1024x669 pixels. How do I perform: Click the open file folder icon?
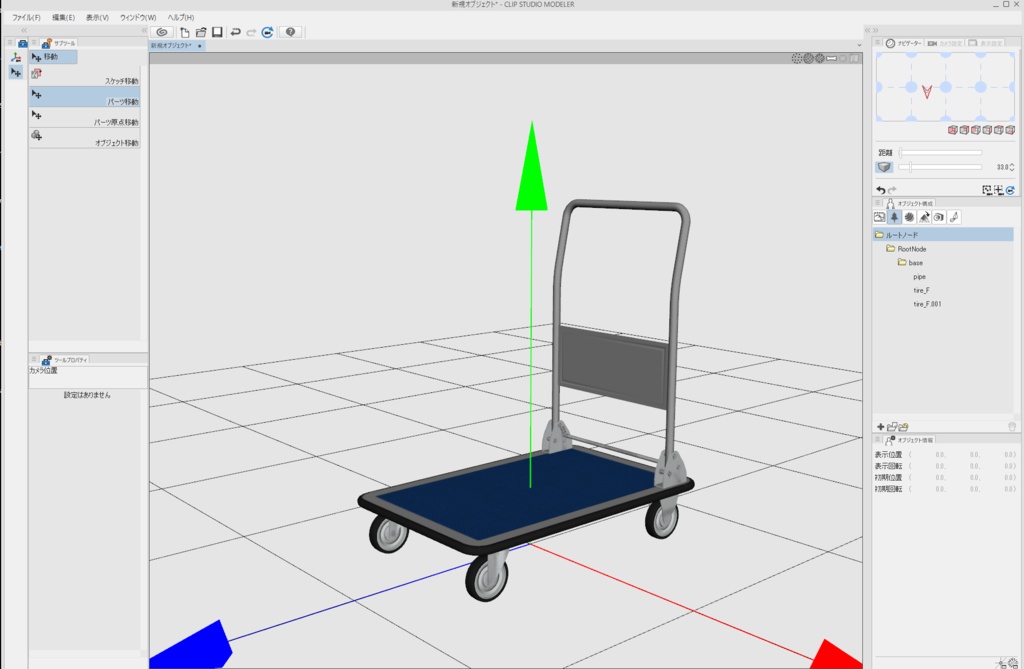[x=201, y=31]
